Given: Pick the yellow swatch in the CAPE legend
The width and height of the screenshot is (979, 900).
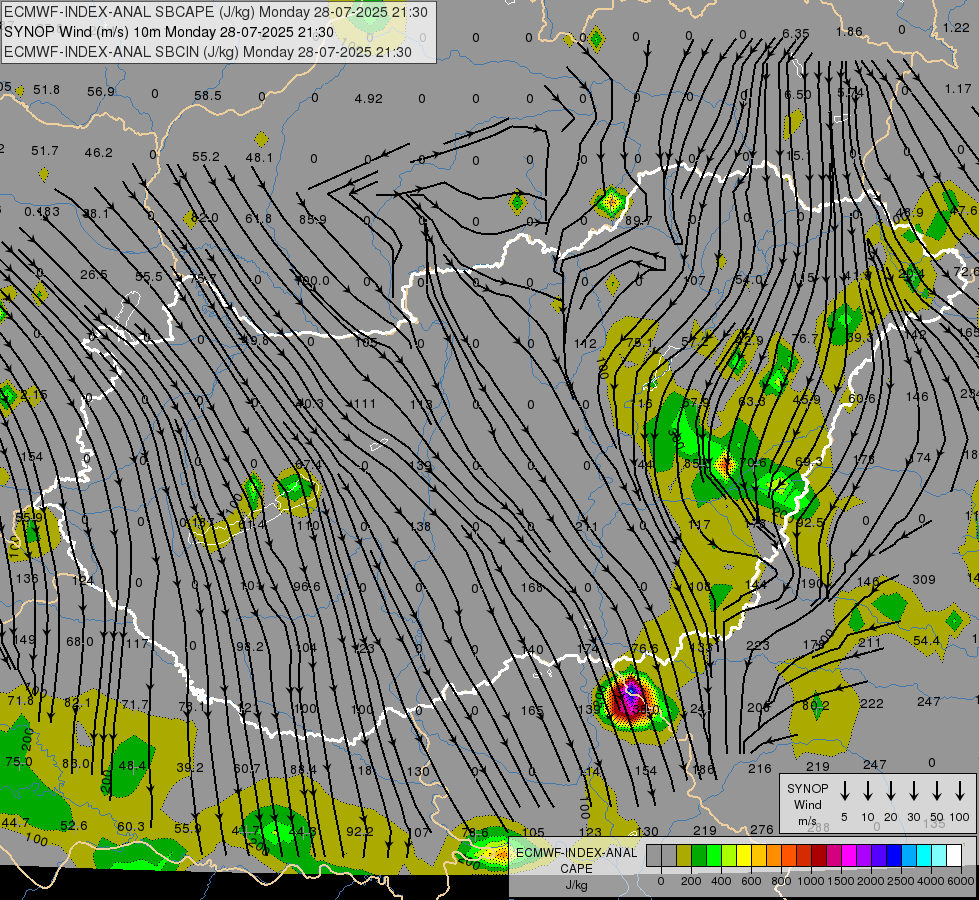Looking at the screenshot, I should tap(744, 855).
